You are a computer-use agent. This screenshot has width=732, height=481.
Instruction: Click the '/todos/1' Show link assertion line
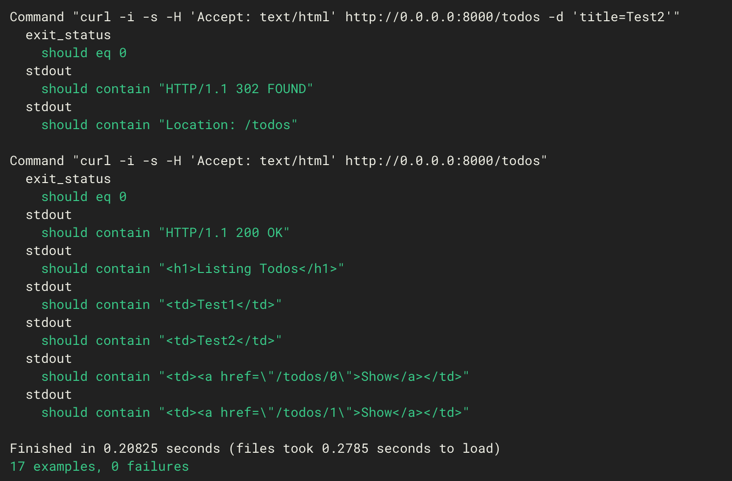pos(255,413)
